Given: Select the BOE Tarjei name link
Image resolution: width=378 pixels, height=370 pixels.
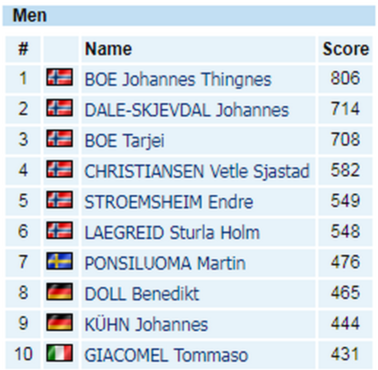Looking at the screenshot, I should [x=124, y=141].
